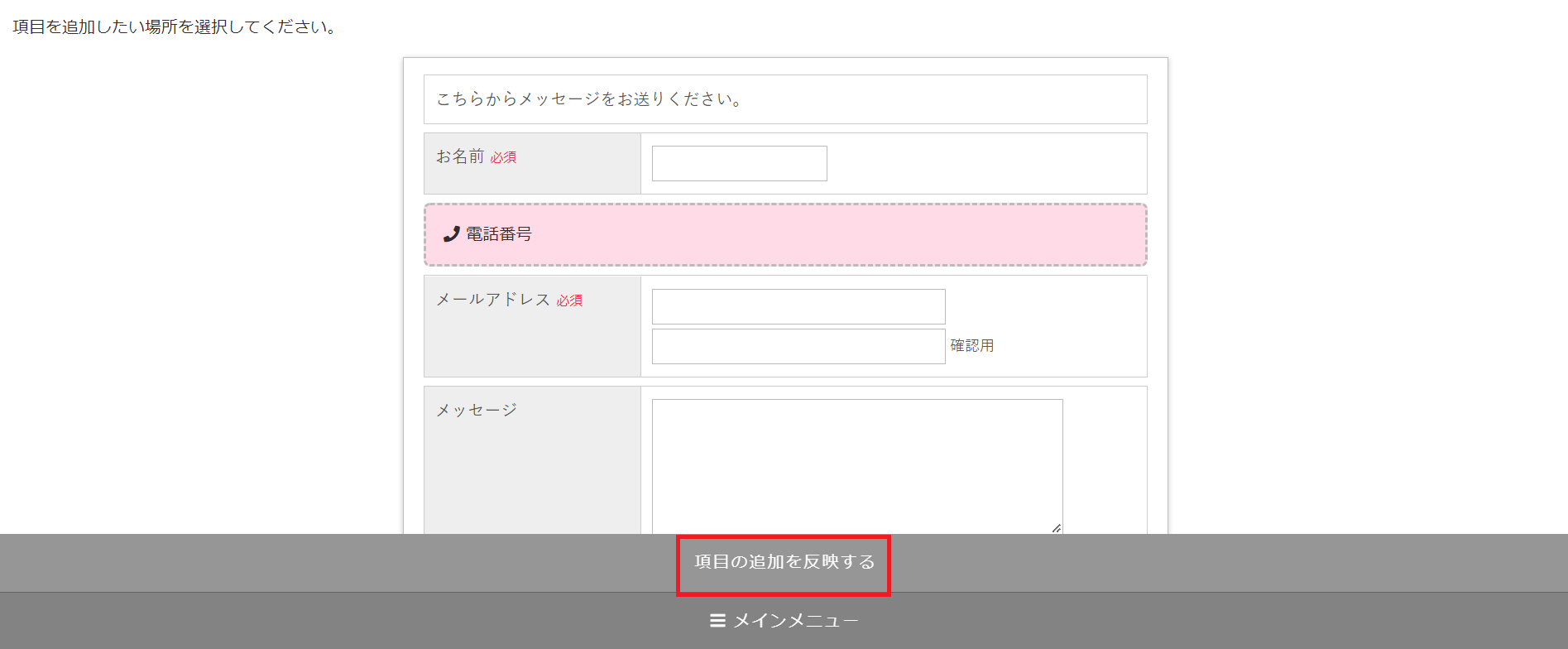Focus the first メールアドレス input box
1568x649 pixels.
click(x=798, y=307)
